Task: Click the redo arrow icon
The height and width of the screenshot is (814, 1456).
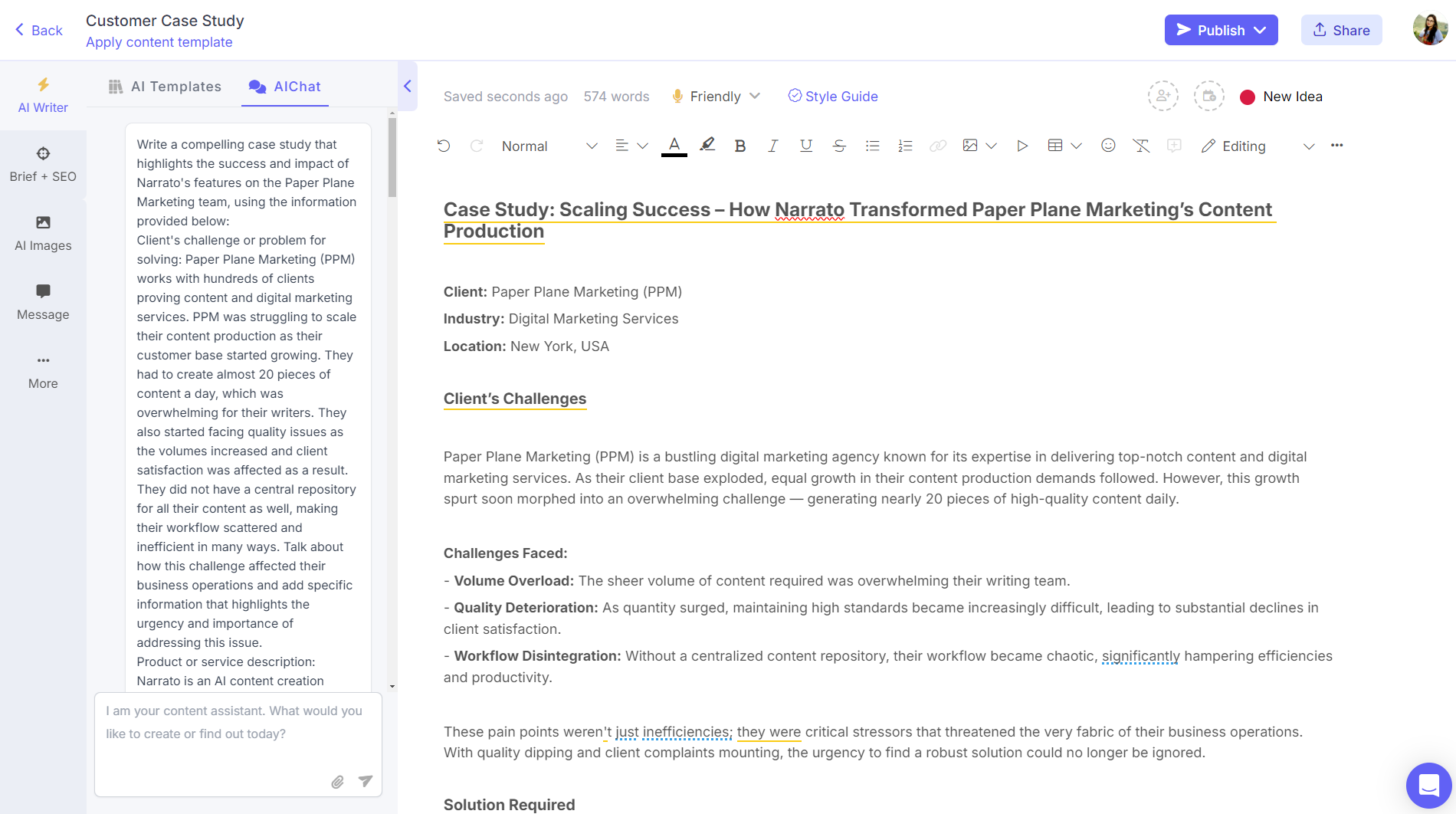Action: point(477,146)
